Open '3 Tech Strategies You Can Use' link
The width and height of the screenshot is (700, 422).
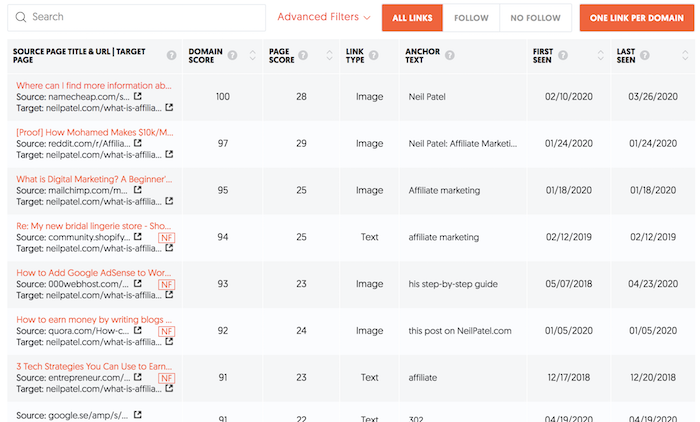[x=94, y=367]
